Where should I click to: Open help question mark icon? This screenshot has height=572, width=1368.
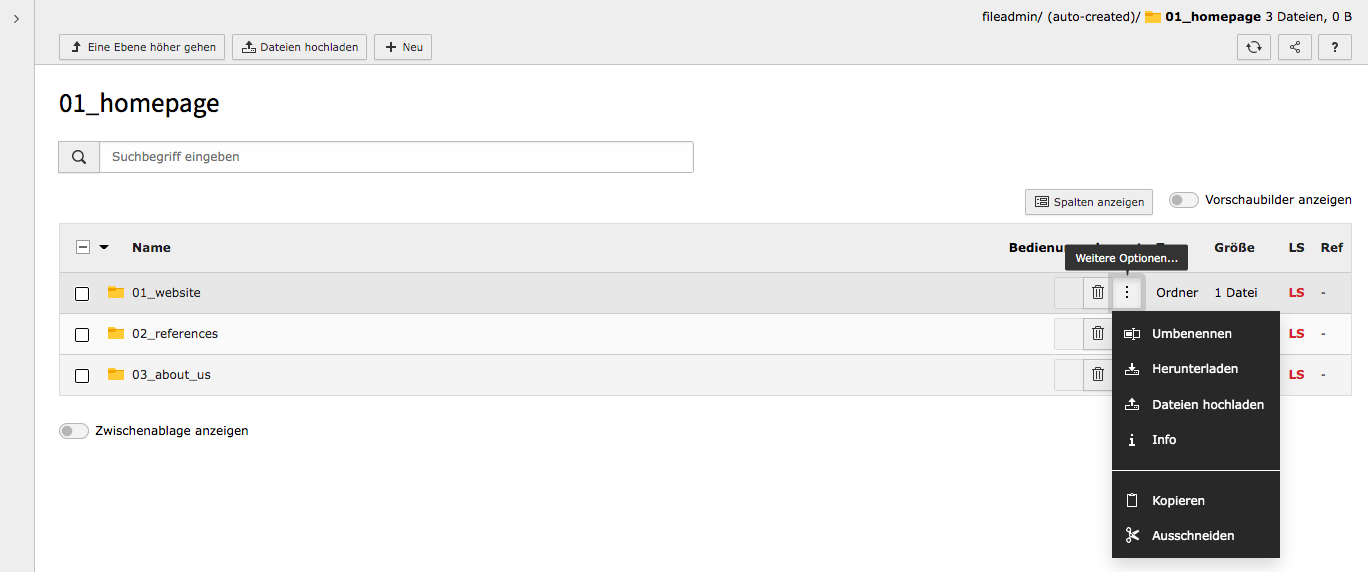[1335, 47]
